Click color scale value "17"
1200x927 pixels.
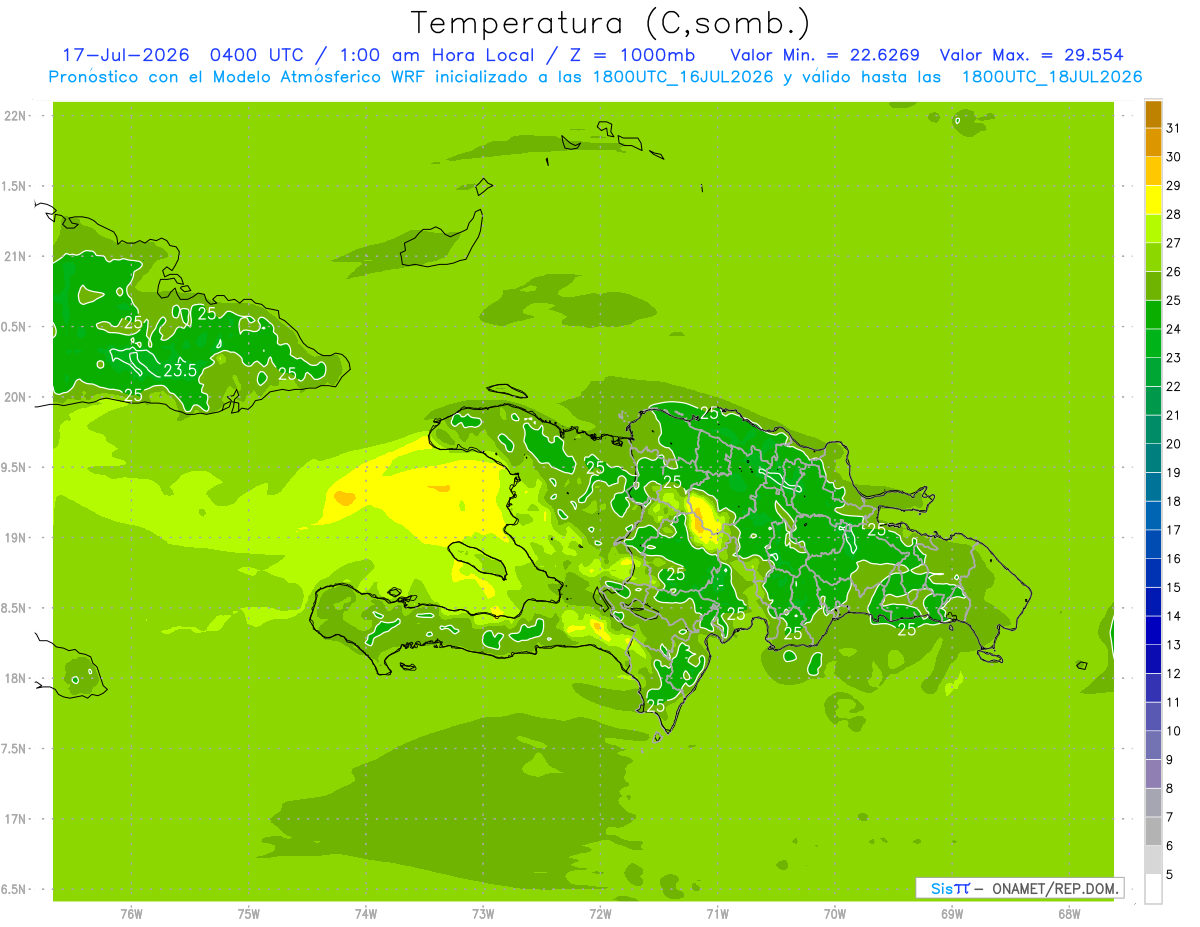1173,530
